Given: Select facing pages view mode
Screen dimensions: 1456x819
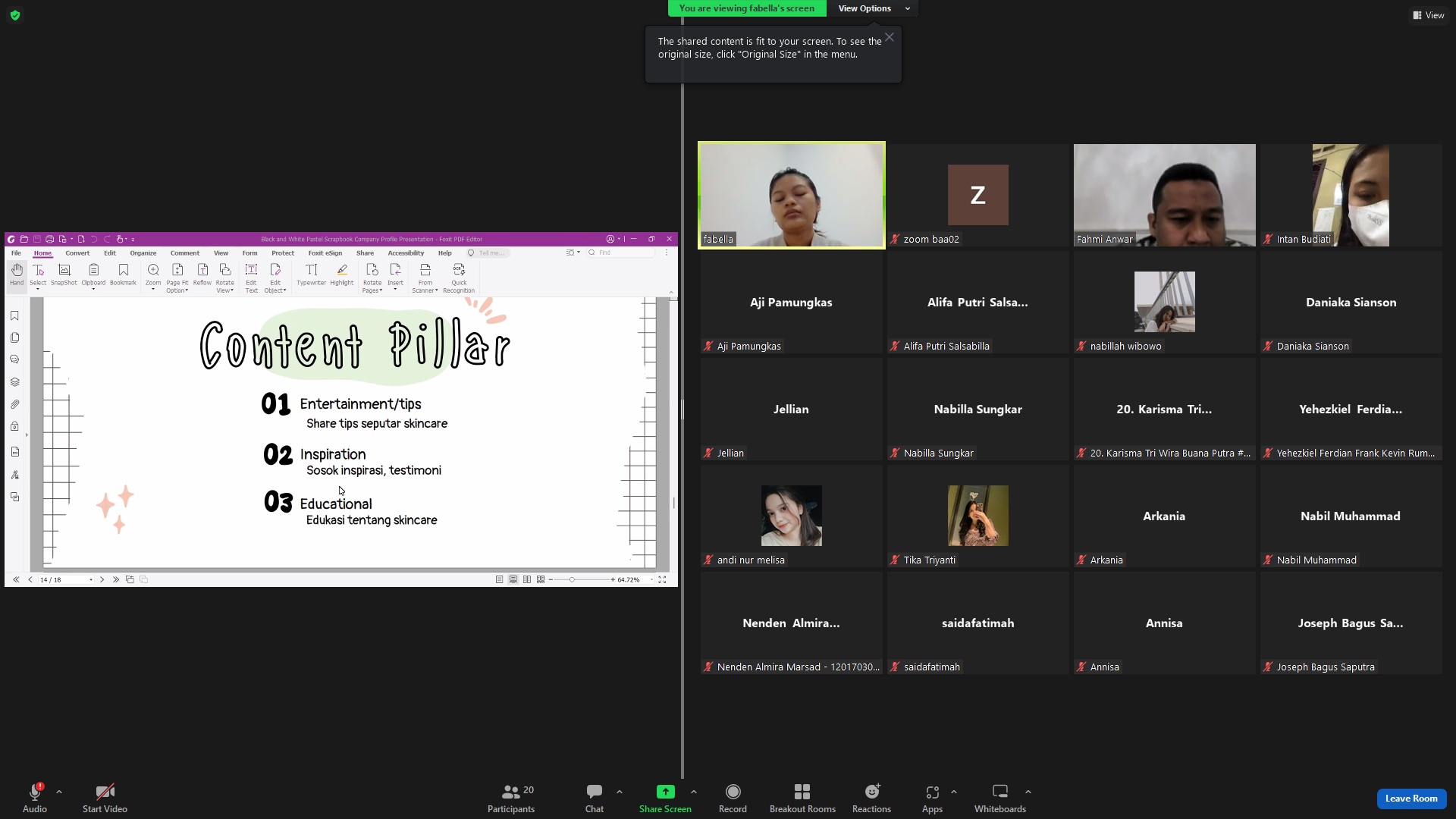Looking at the screenshot, I should (x=527, y=579).
